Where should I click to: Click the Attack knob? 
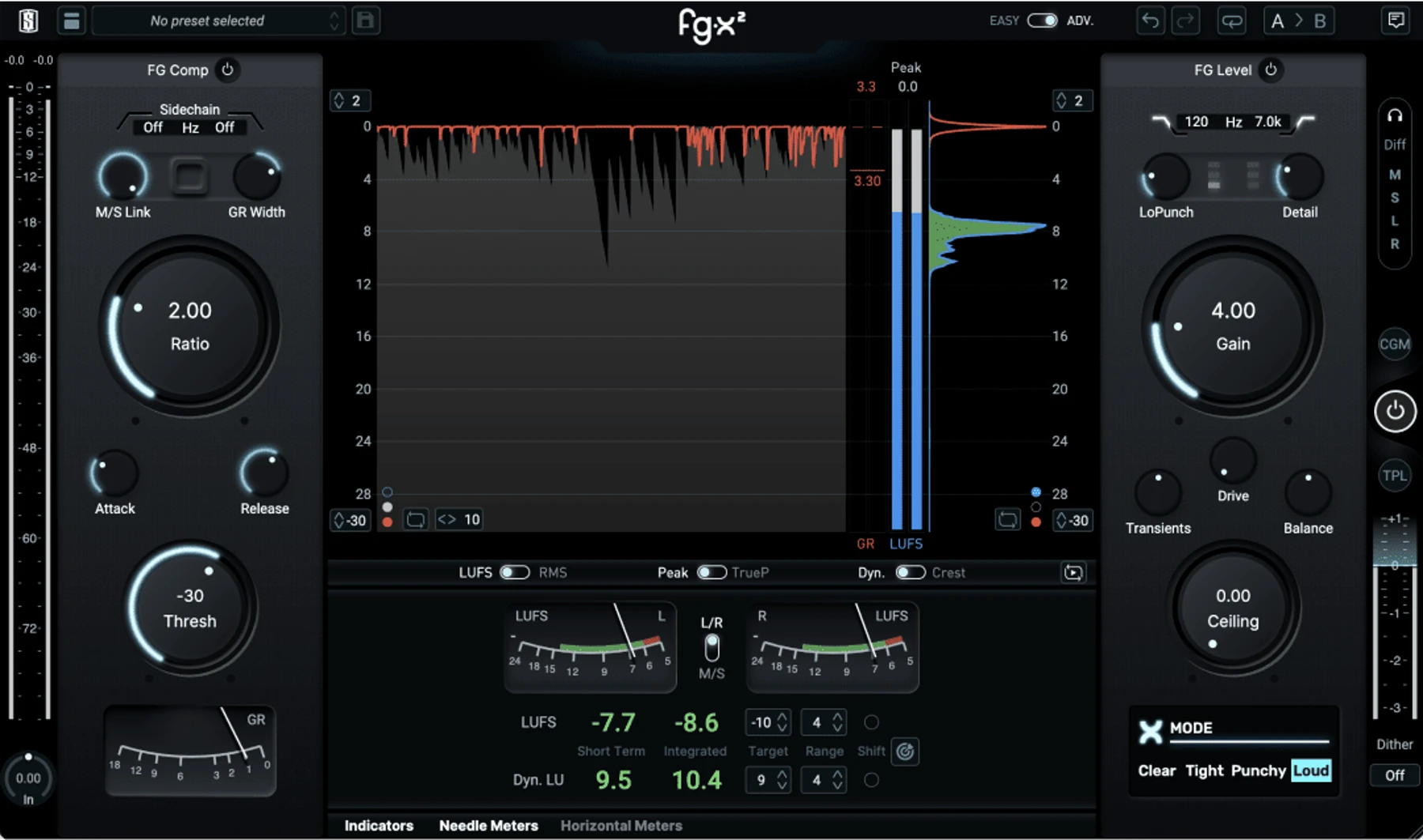pyautogui.click(x=115, y=473)
